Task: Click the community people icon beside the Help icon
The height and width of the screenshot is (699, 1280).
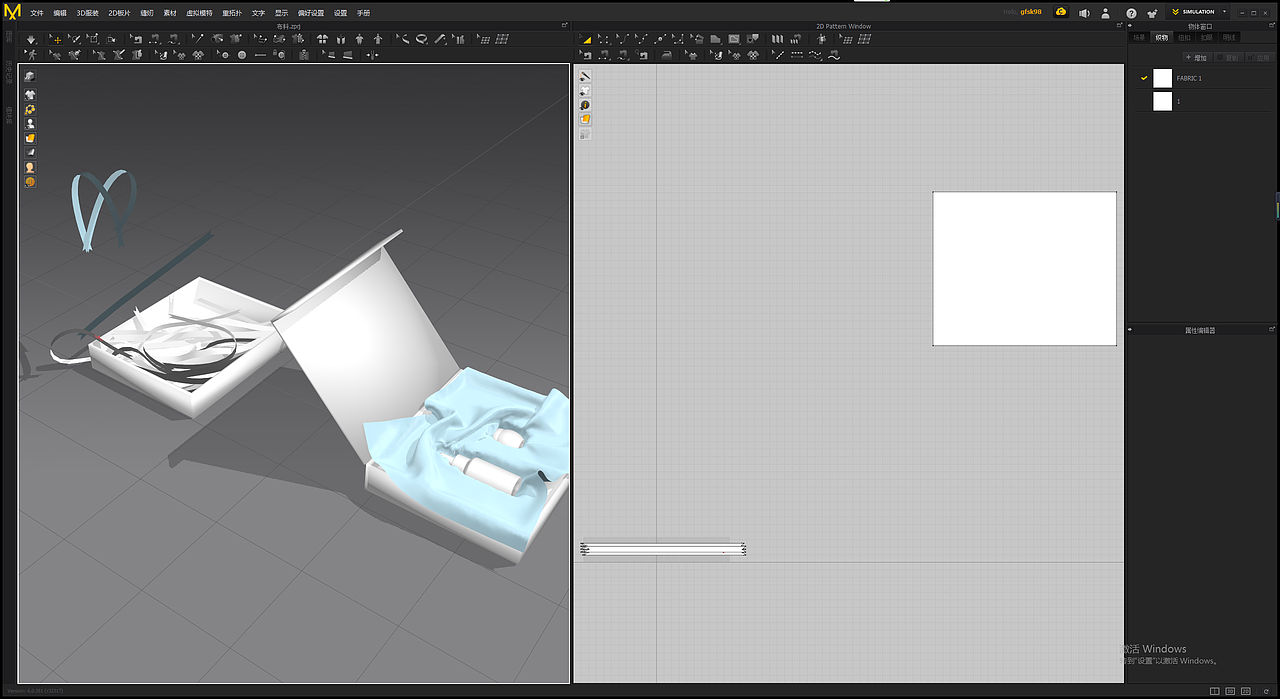Action: point(1151,13)
